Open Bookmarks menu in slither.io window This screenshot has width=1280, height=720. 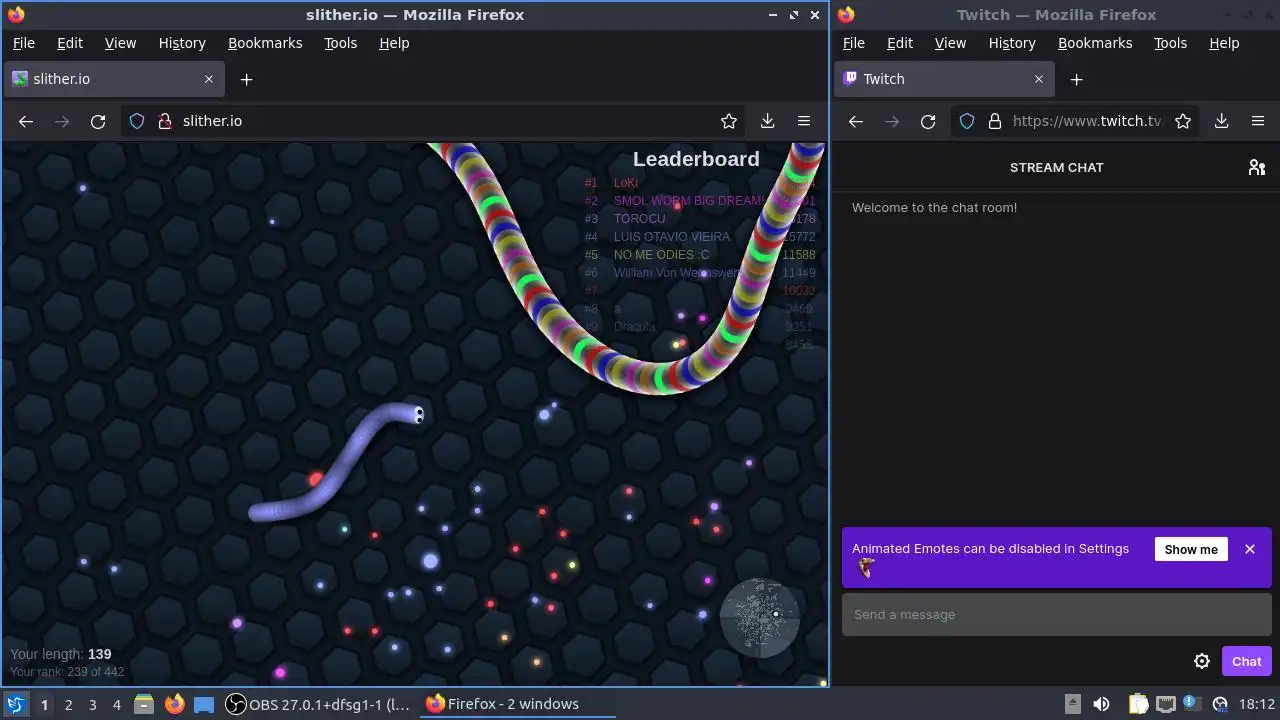265,43
